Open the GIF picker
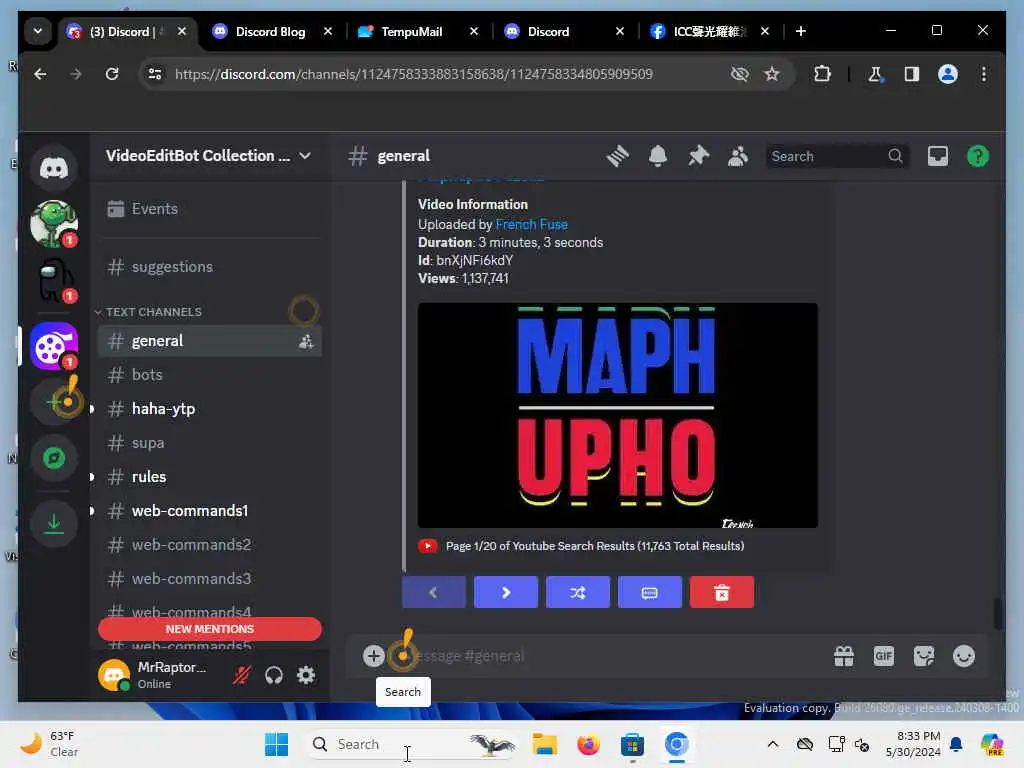 click(884, 656)
